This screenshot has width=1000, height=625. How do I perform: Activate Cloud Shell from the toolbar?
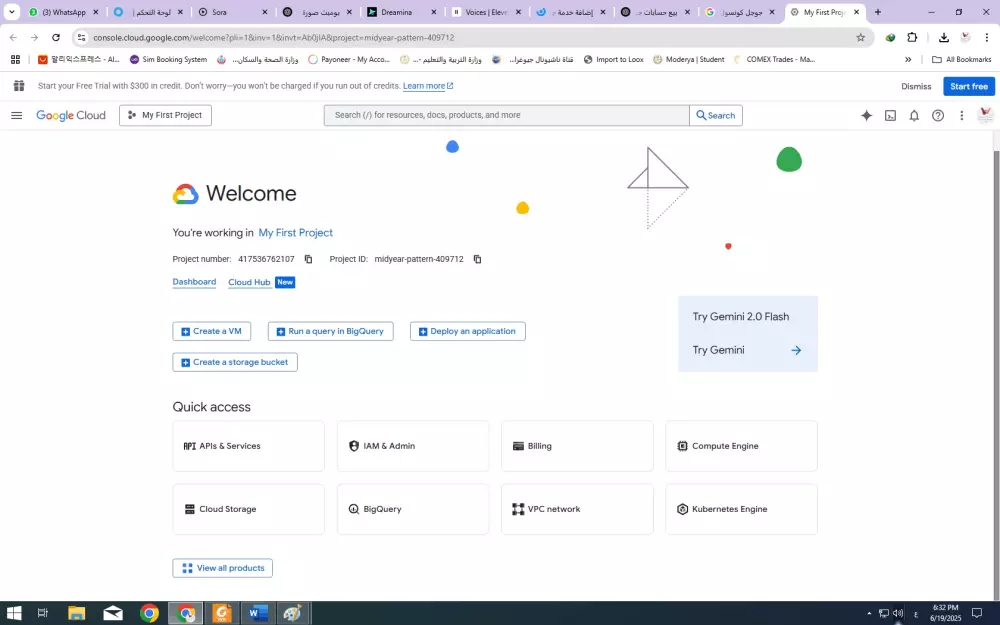coord(890,115)
